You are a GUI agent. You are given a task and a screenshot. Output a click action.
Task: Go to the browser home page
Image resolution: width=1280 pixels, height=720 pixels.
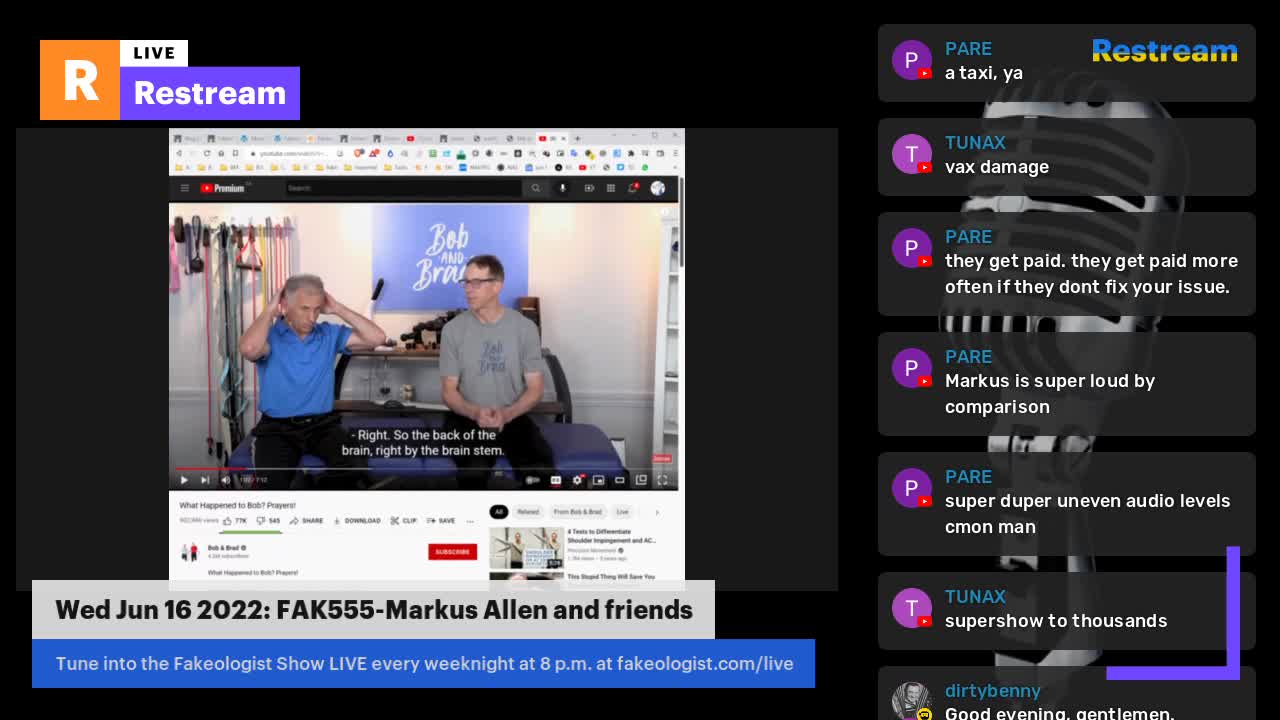click(x=221, y=153)
